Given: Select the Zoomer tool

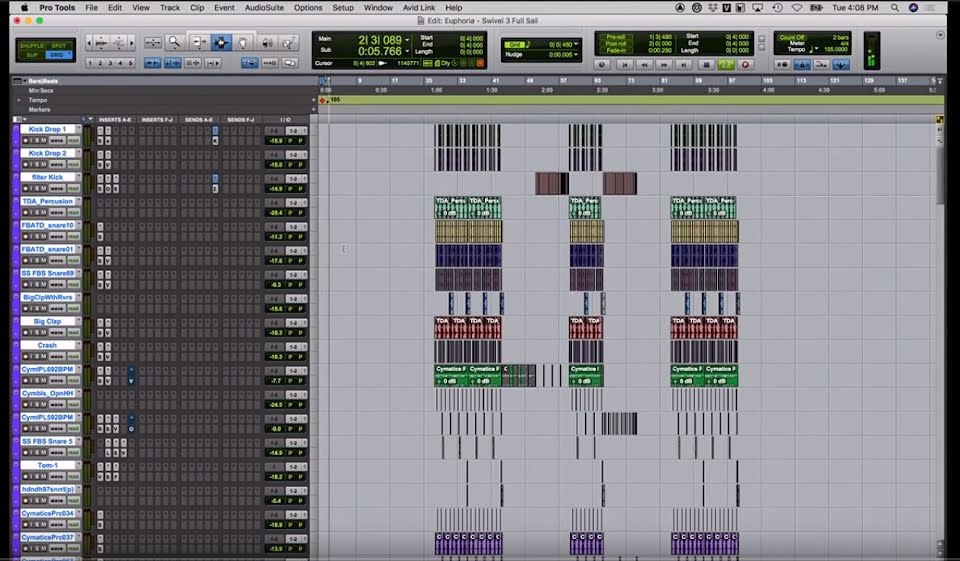Looking at the screenshot, I should pyautogui.click(x=174, y=42).
